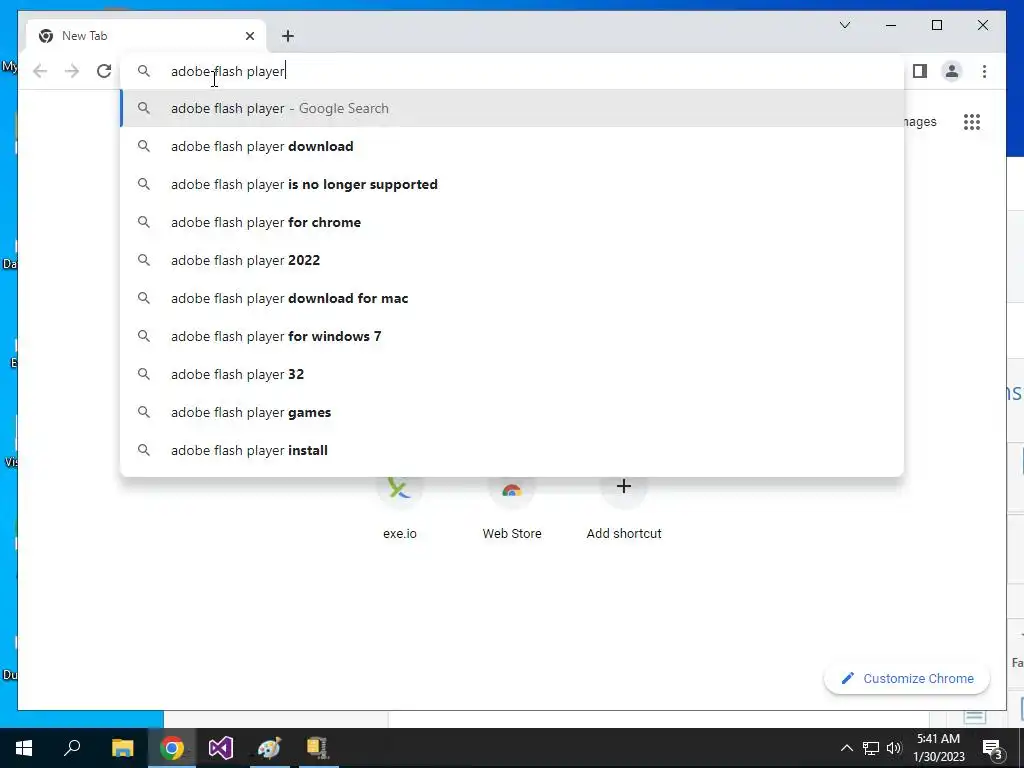
Task: Select 'adobe flash player - Google Search' suggestion
Action: (x=513, y=108)
